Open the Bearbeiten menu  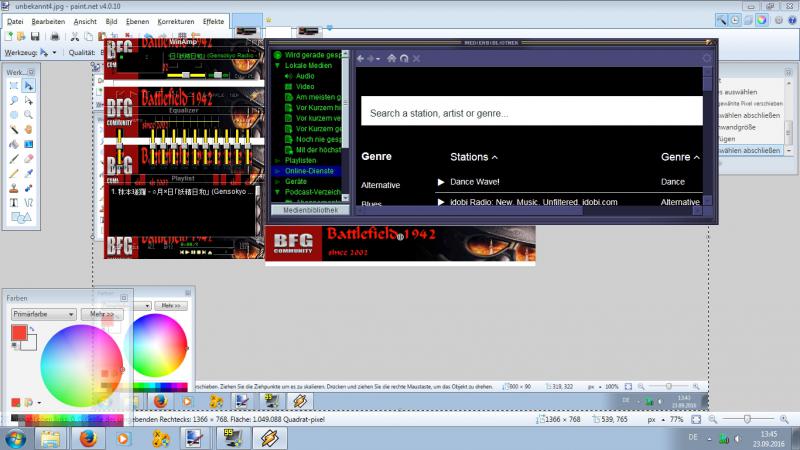pyautogui.click(x=48, y=21)
